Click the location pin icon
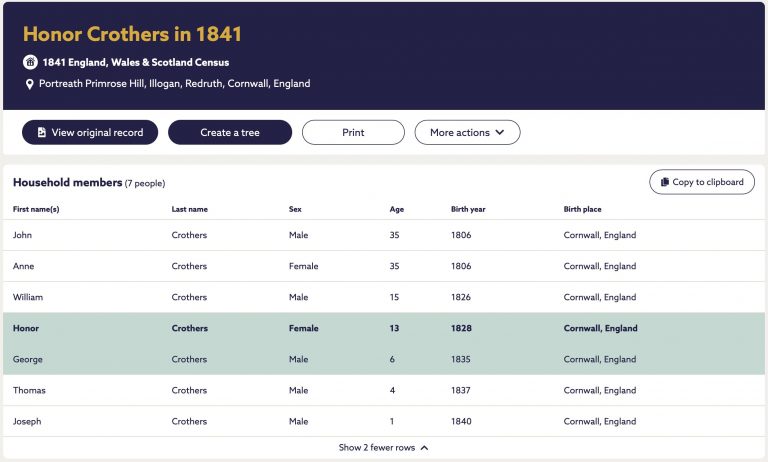The height and width of the screenshot is (462, 768). pyautogui.click(x=29, y=84)
